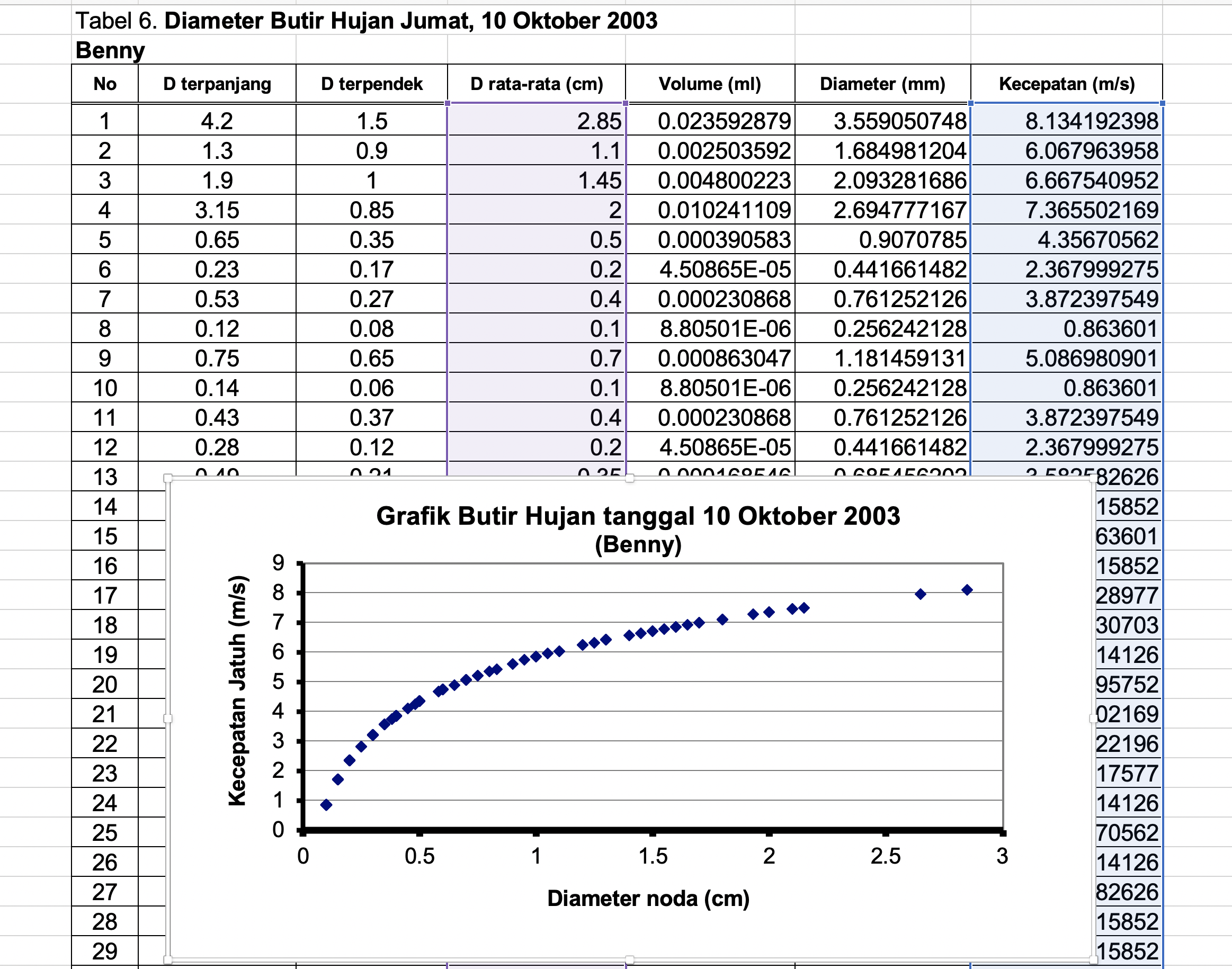Screen dimensions: 1232x969
Task: Click the chart's bottom-right resize handle
Action: point(1093,960)
